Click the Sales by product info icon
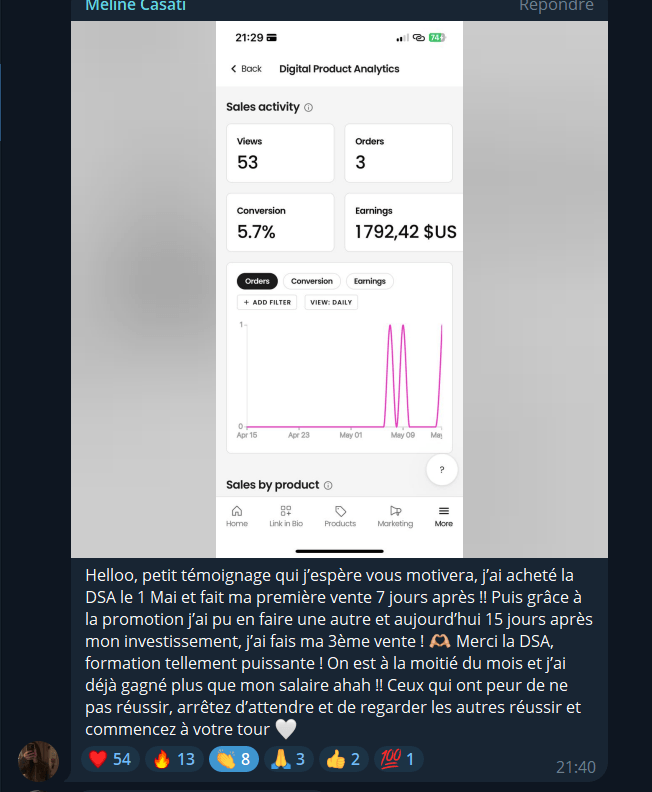 [328, 485]
